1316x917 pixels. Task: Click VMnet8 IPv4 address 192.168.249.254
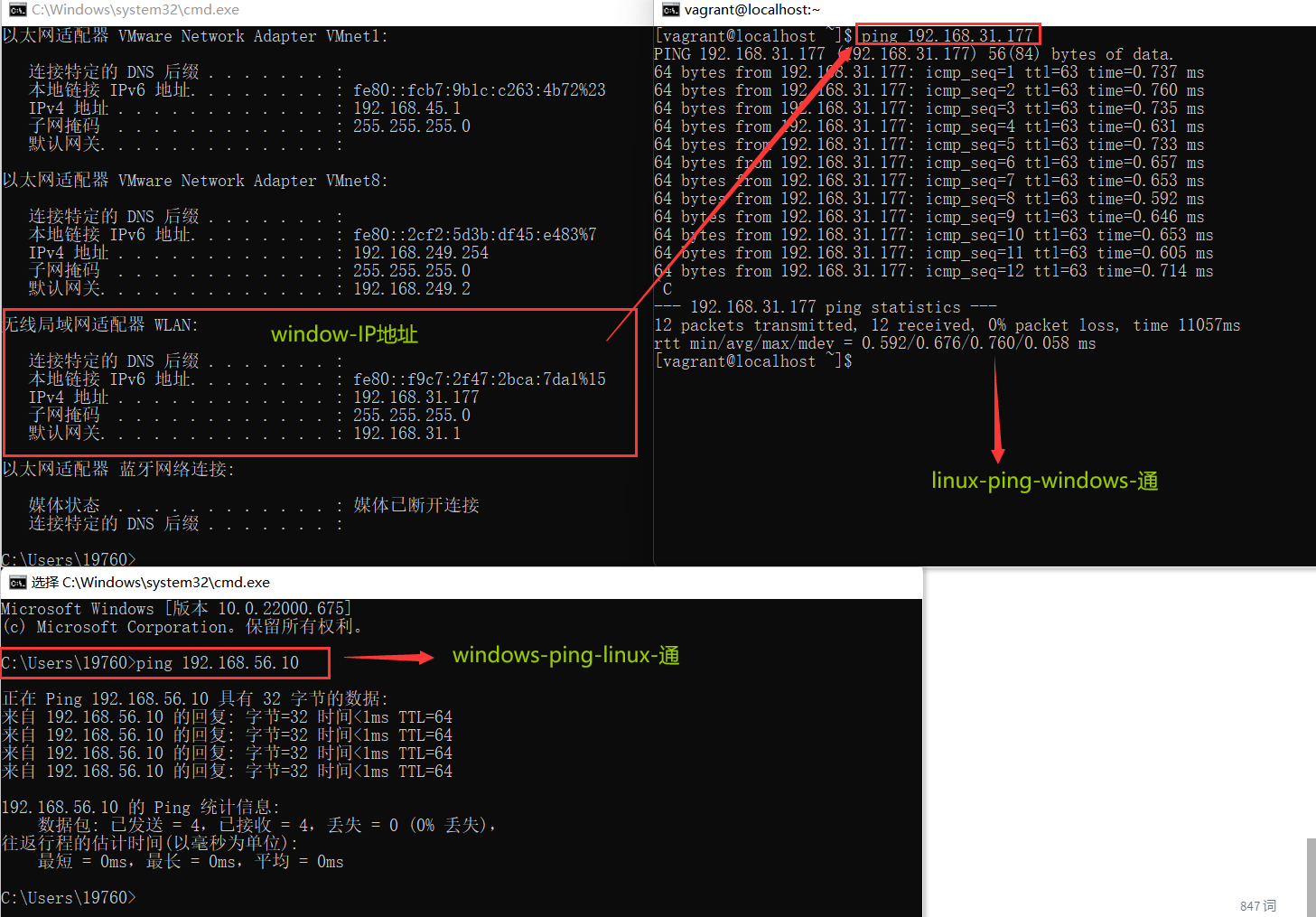point(420,253)
